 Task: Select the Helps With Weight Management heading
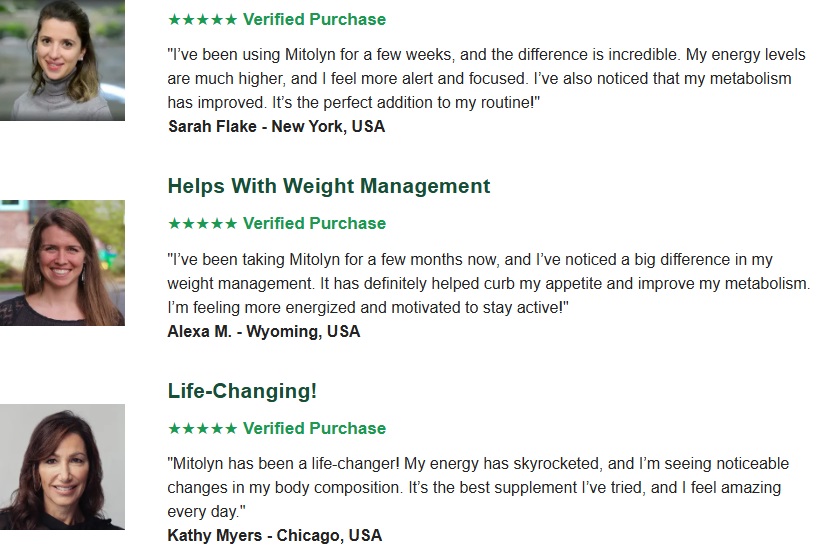(329, 186)
